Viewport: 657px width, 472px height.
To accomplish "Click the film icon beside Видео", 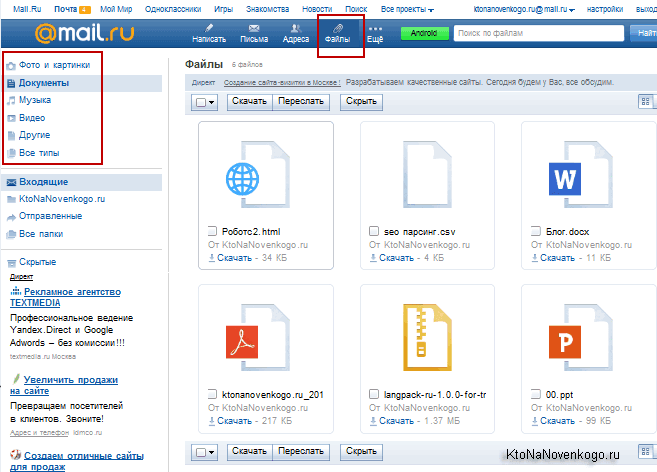I will point(11,118).
